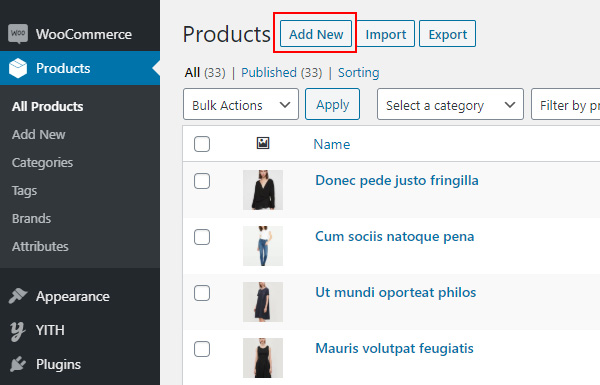This screenshot has width=600, height=385.
Task: Go to Brands submenu item
Action: click(x=31, y=219)
